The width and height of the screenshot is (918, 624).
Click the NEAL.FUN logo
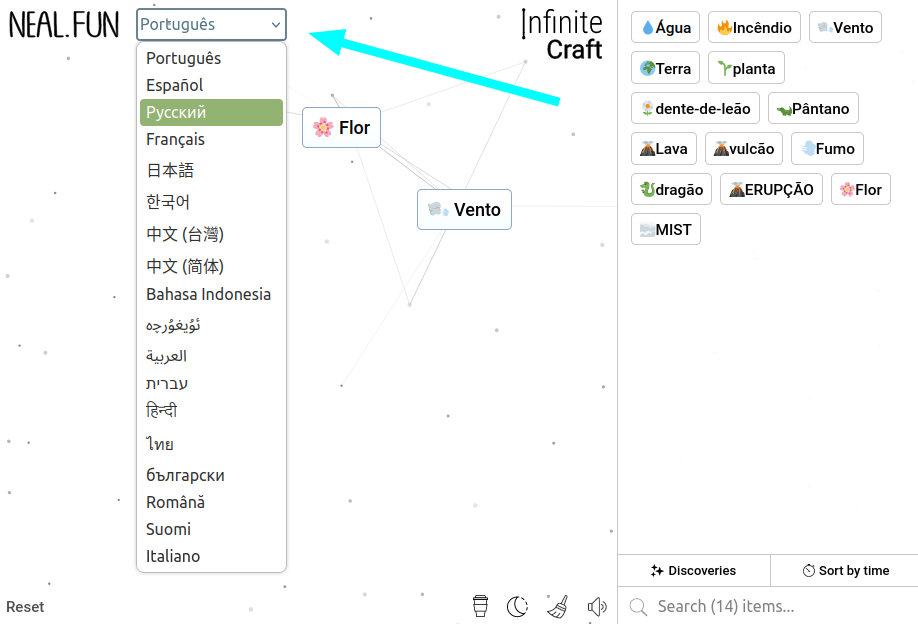click(64, 25)
